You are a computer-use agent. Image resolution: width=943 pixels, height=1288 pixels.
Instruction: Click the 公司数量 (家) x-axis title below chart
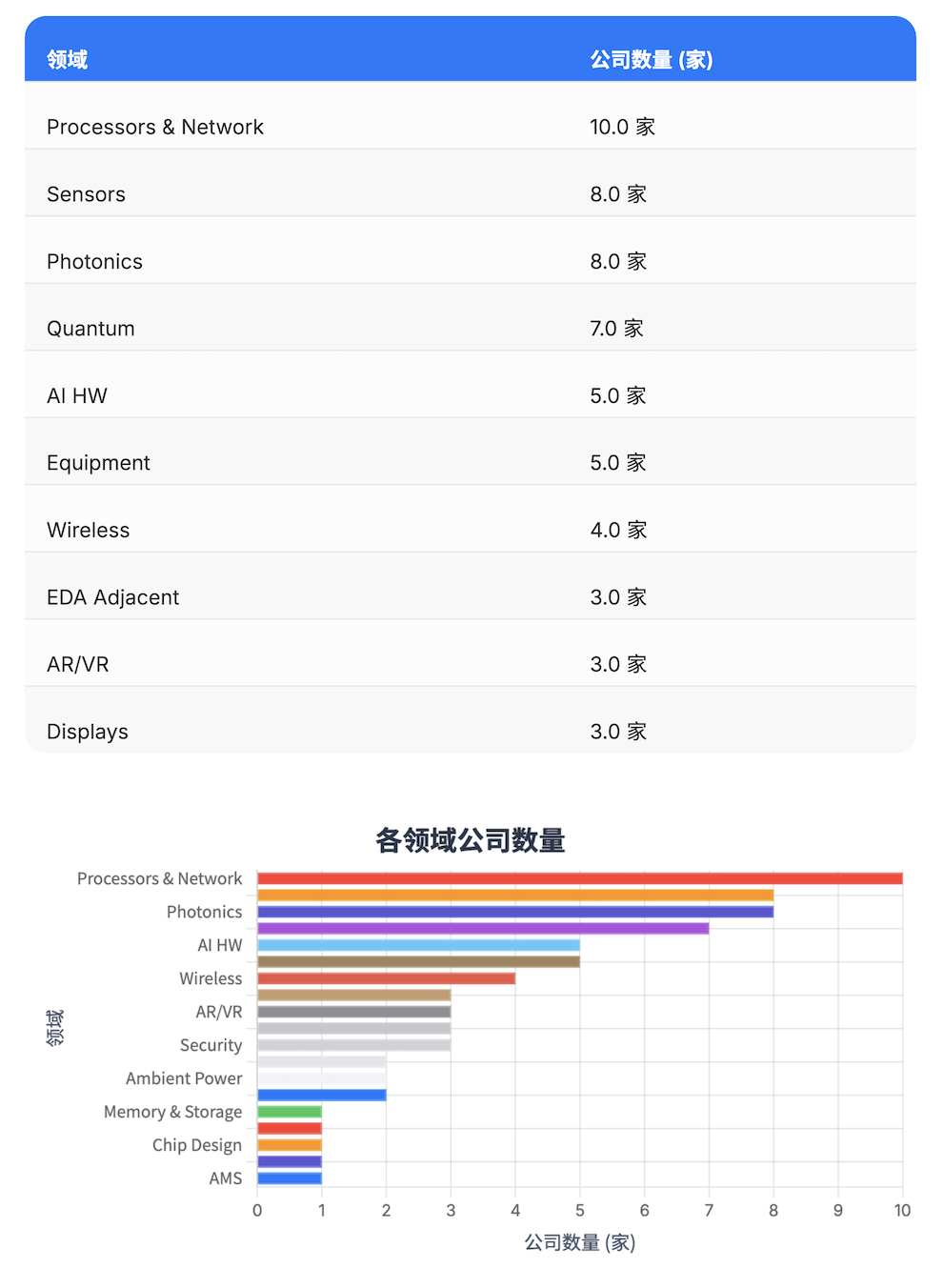[x=580, y=1242]
